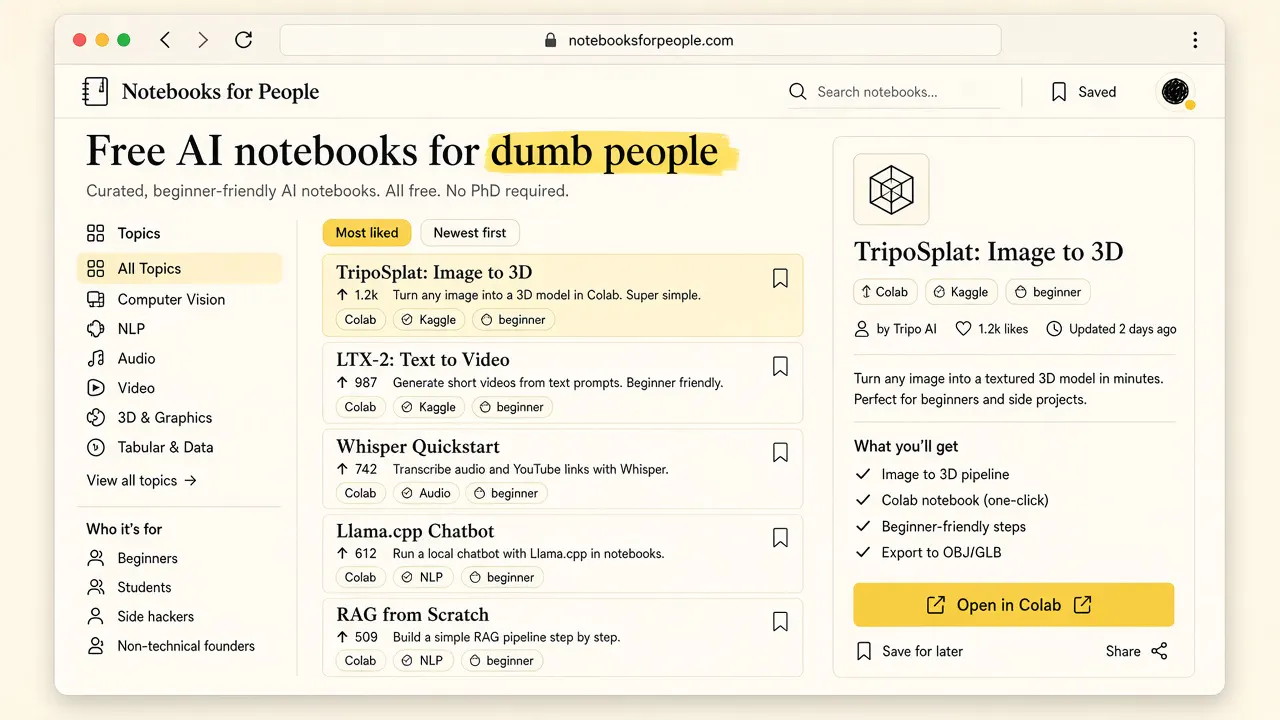Click the beginner tag in the detail panel
The height and width of the screenshot is (720, 1280).
point(1048,292)
